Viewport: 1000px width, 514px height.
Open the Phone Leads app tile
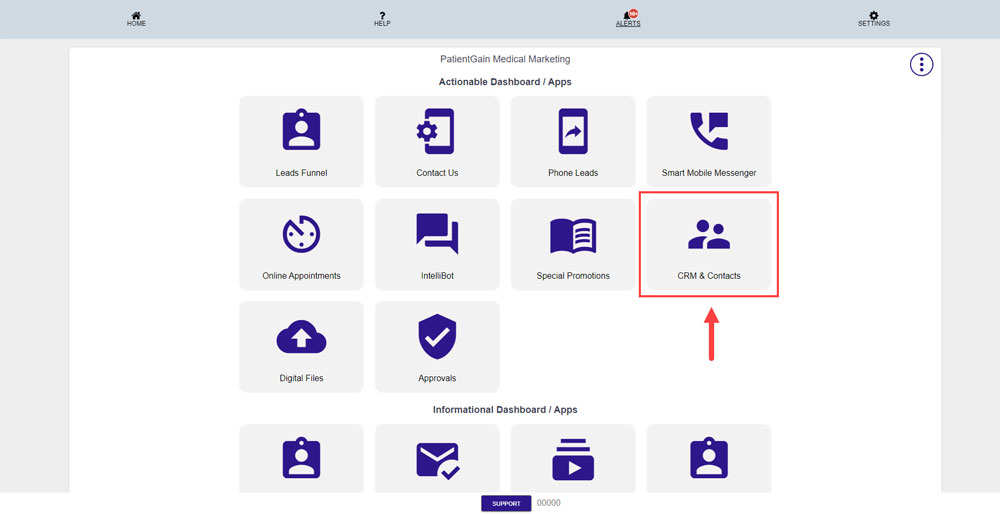coord(573,142)
